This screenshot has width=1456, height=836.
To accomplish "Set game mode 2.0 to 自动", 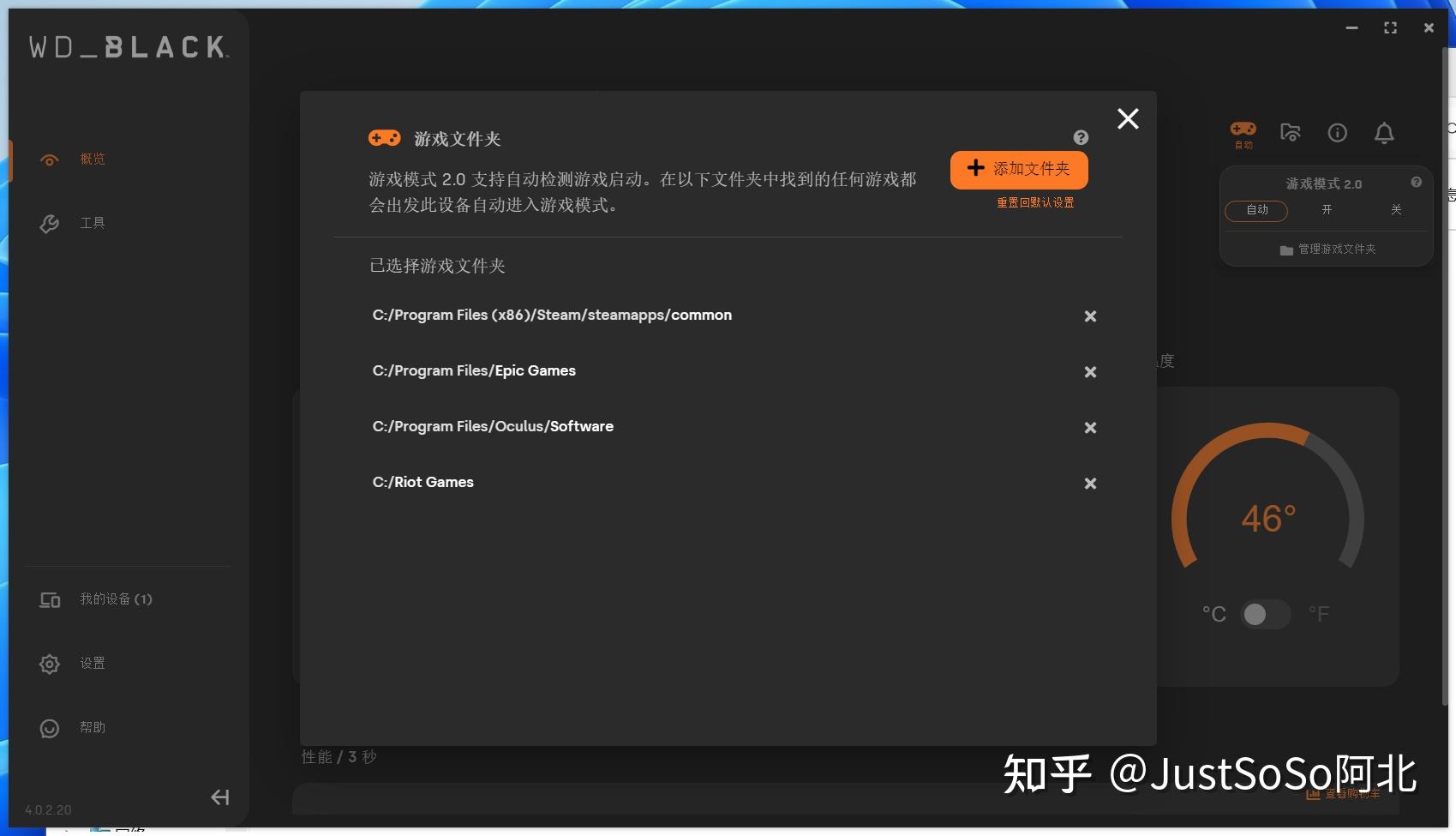I will (x=1256, y=211).
